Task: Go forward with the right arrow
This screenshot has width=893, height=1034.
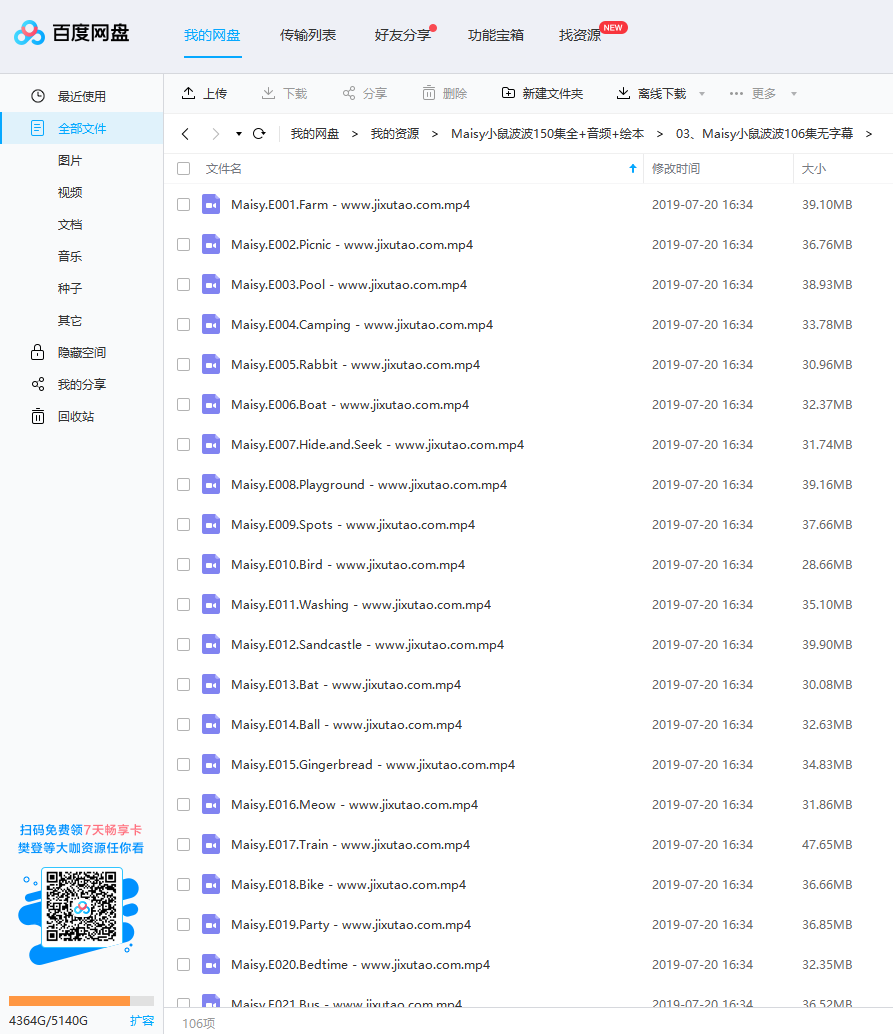Action: tap(216, 134)
